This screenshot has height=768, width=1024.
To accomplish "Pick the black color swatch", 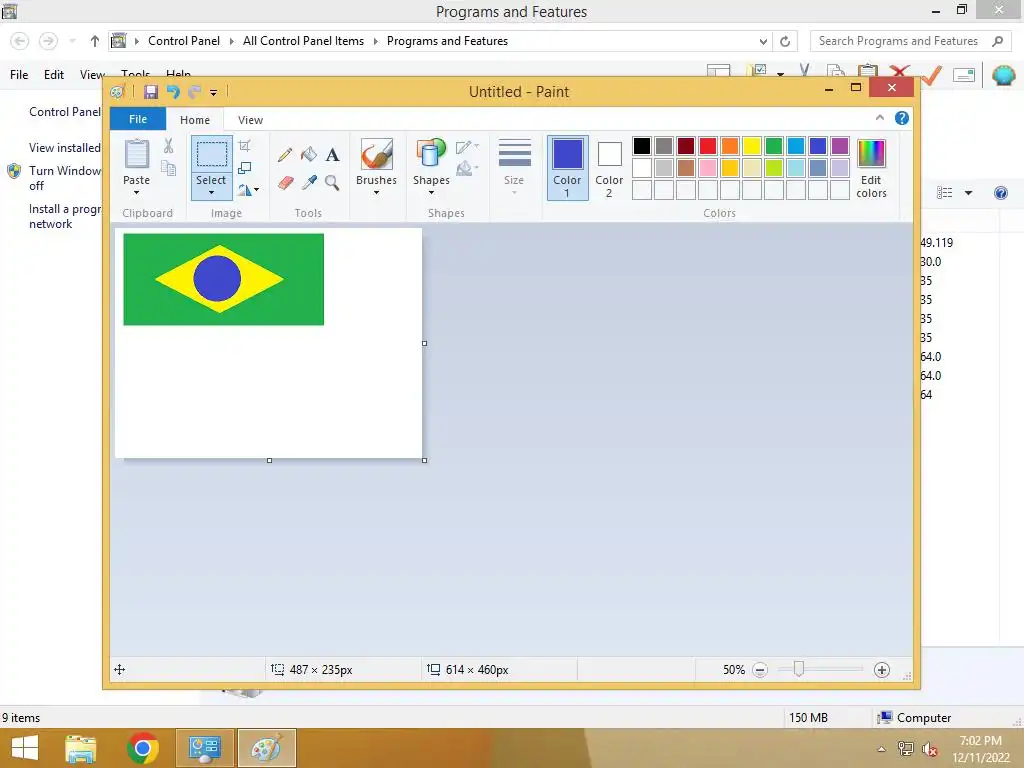I will tap(642, 146).
